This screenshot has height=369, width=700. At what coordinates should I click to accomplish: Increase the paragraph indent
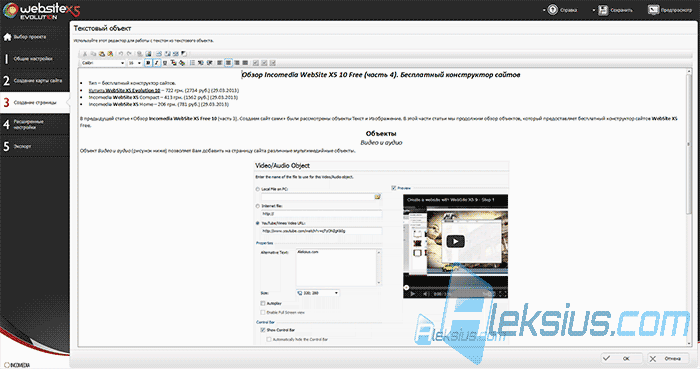coord(209,63)
